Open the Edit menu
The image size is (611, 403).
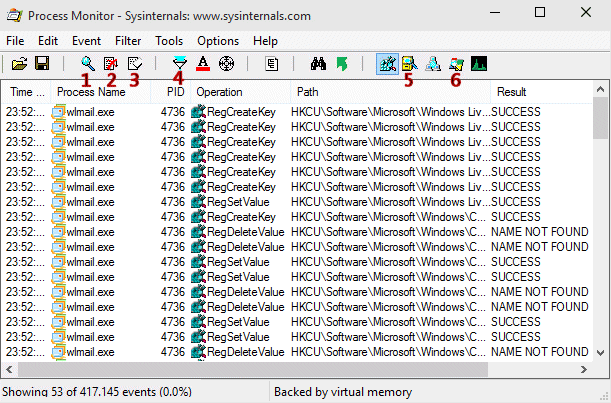[x=48, y=41]
